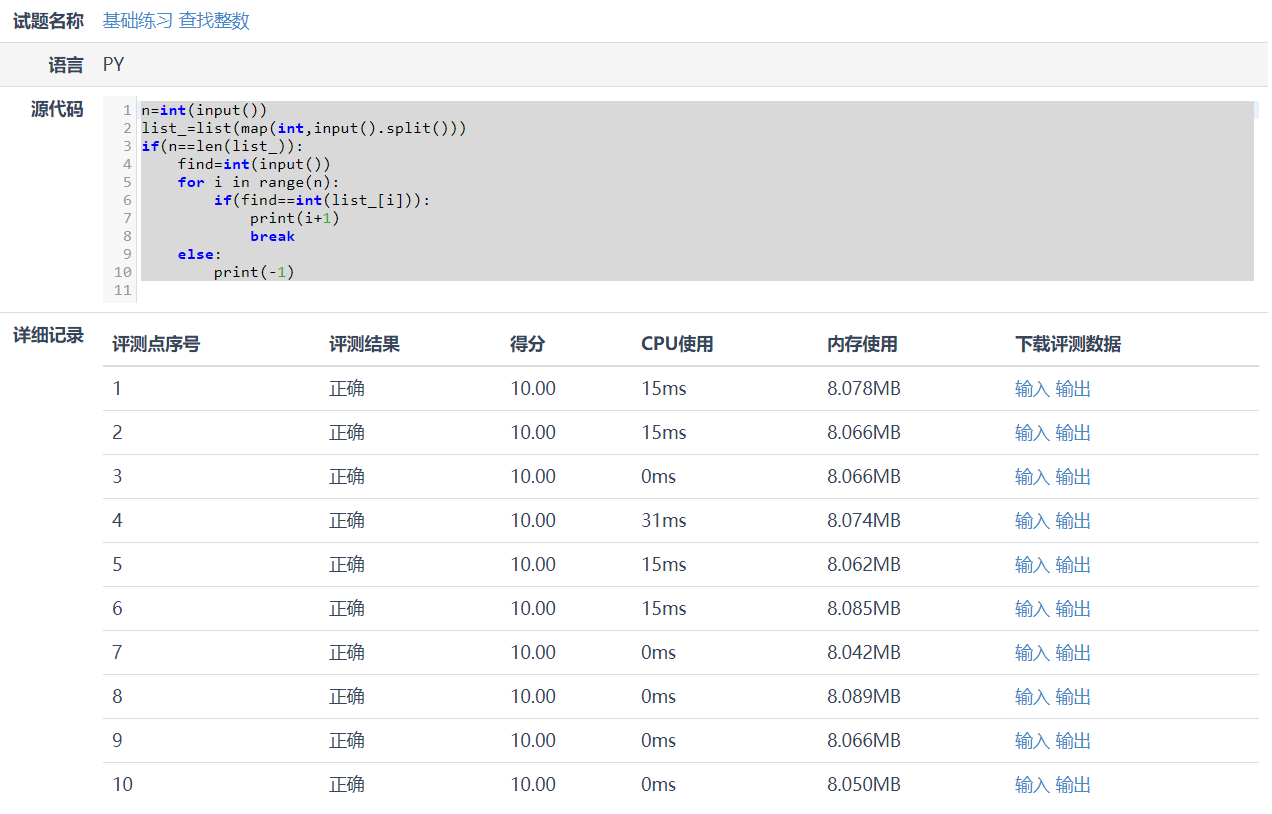The height and width of the screenshot is (814, 1272).
Task: Download 输出 data for test point 4
Action: [1073, 521]
